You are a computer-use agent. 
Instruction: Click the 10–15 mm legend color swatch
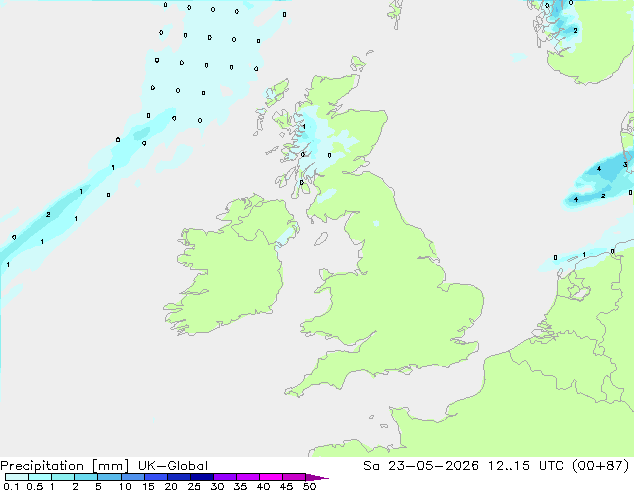(x=133, y=477)
